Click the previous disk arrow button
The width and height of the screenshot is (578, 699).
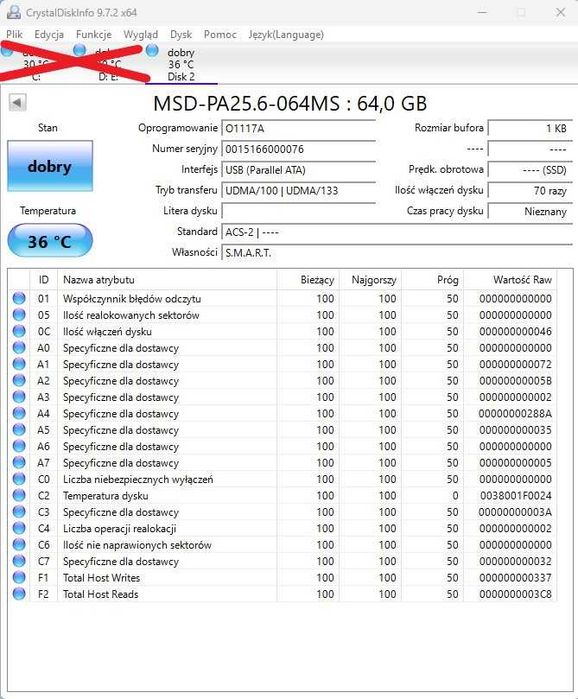pyautogui.click(x=17, y=103)
